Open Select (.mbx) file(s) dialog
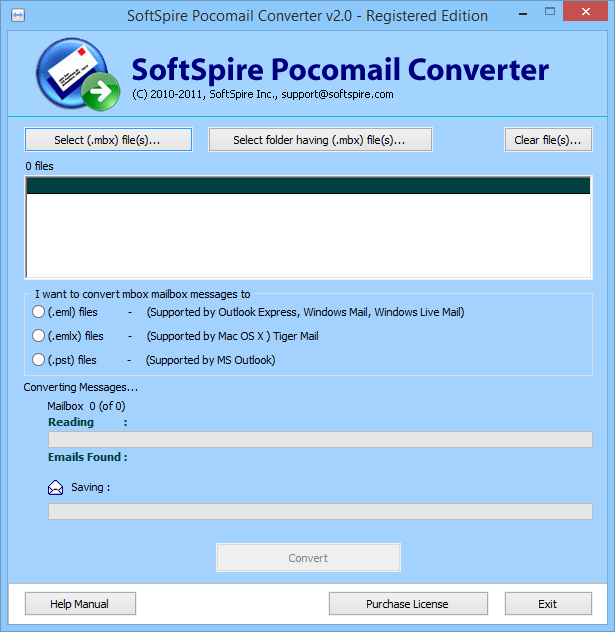Viewport: 615px width, 632px height. [108, 140]
